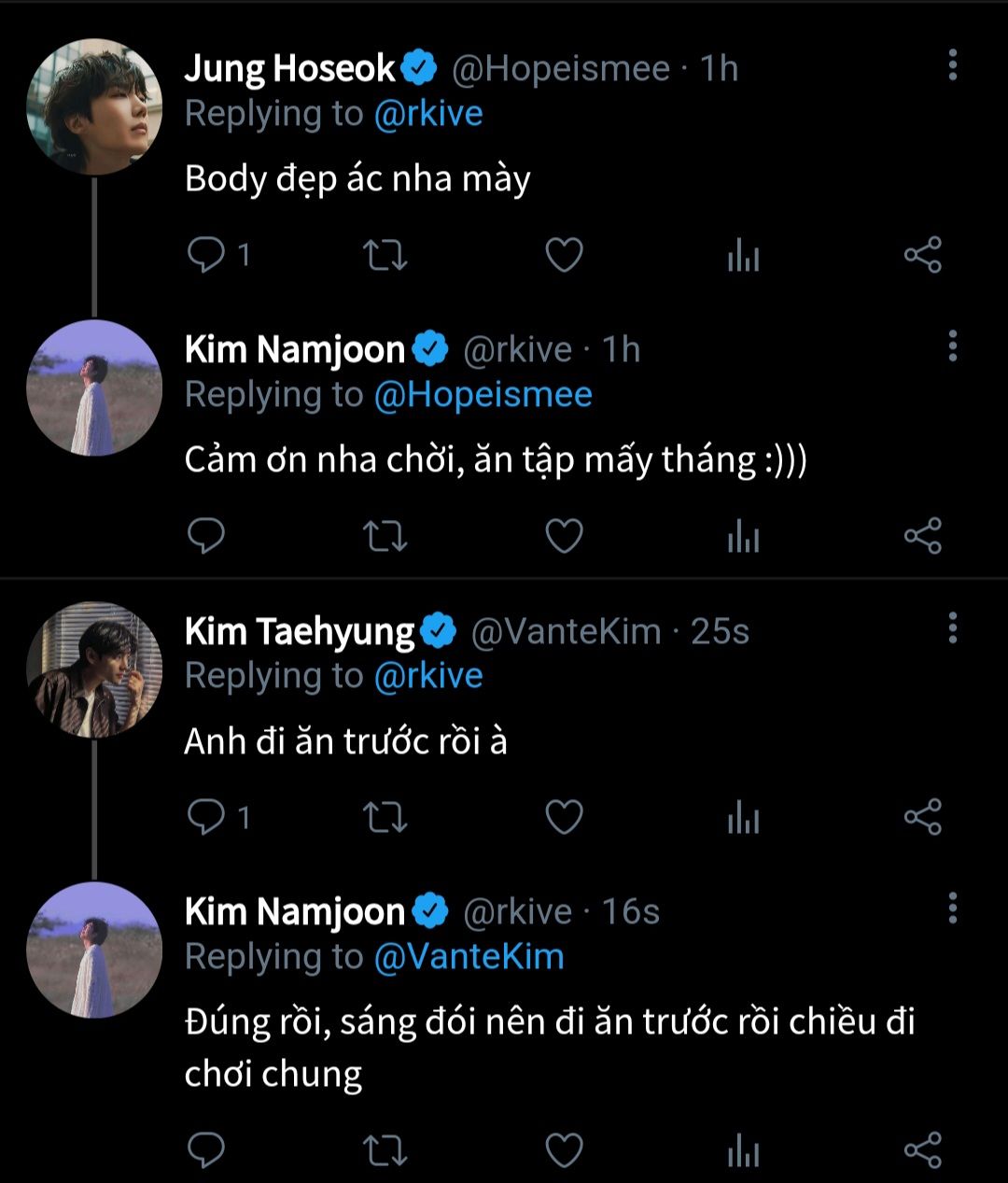View analytics of Namjoon's 'Cảm ơn nha' tweet
1008x1183 pixels.
(743, 537)
